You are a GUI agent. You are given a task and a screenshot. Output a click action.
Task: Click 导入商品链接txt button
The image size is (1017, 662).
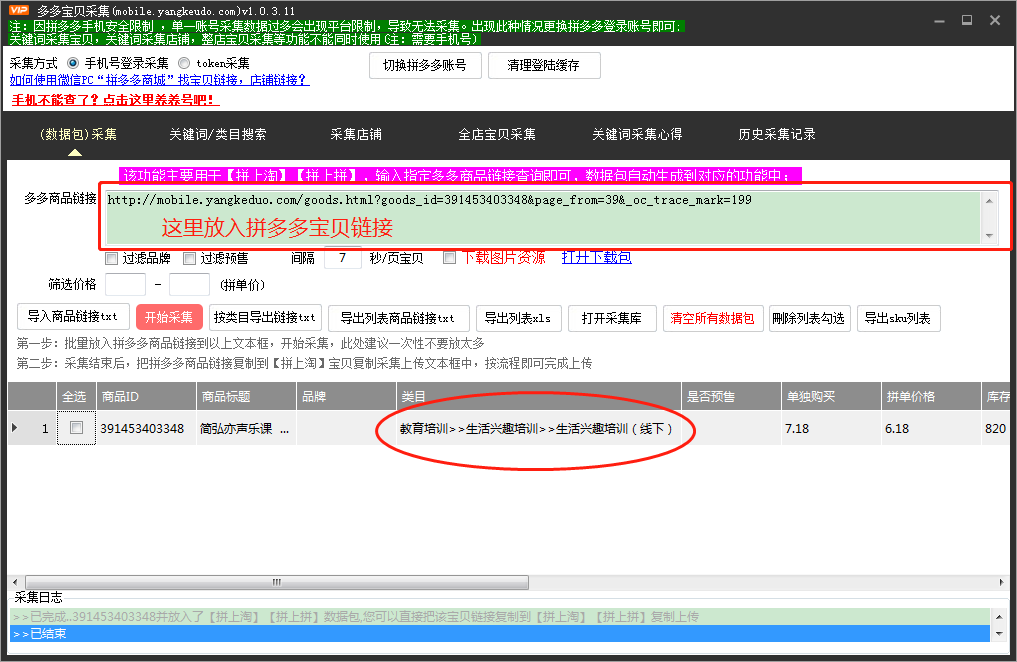click(x=73, y=317)
